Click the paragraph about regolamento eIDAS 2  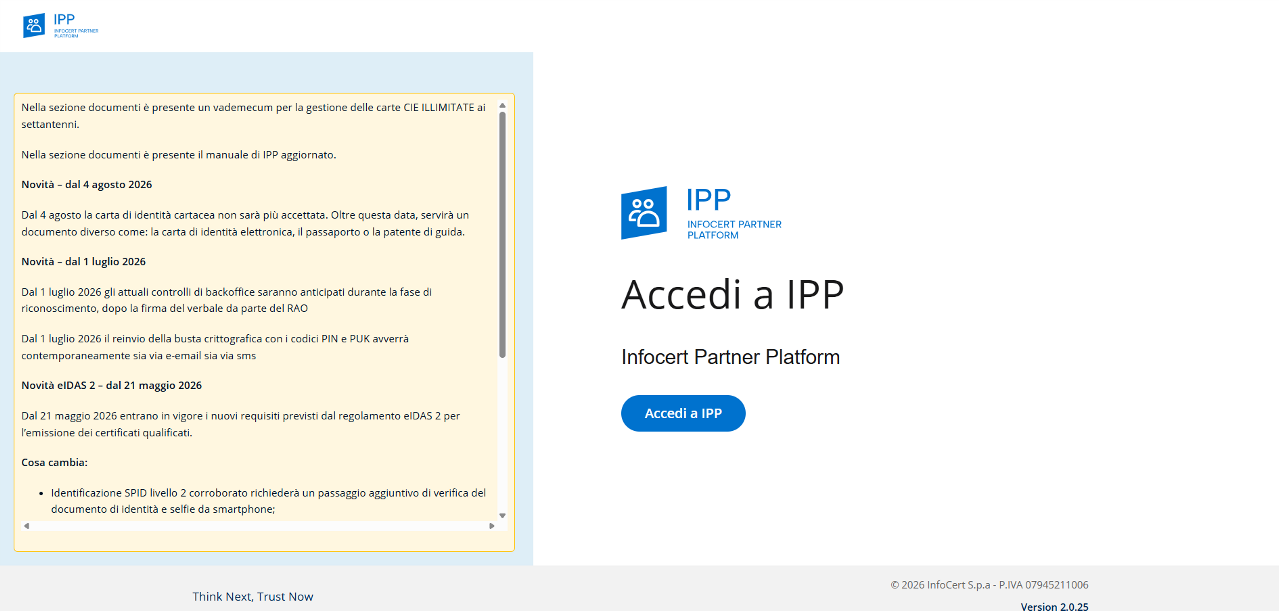240,423
